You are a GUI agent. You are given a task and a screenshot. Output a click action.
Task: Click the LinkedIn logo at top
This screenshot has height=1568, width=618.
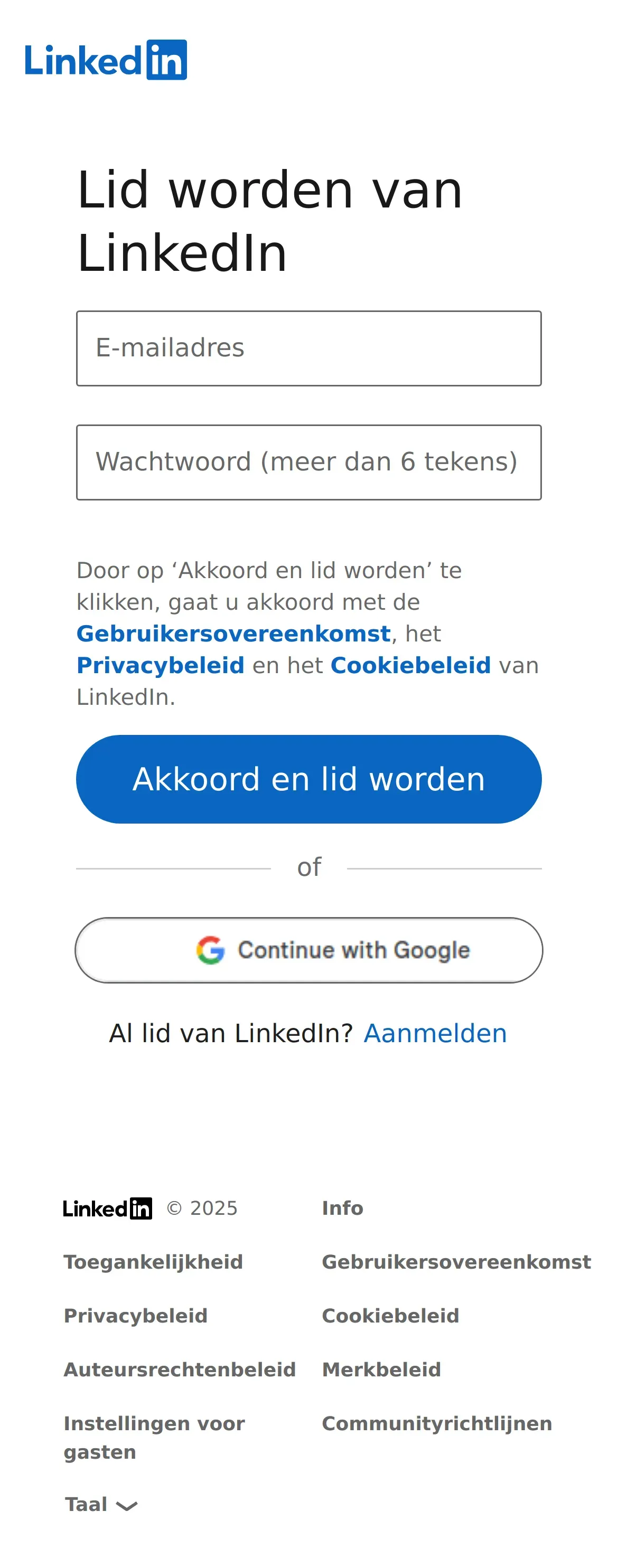[106, 60]
